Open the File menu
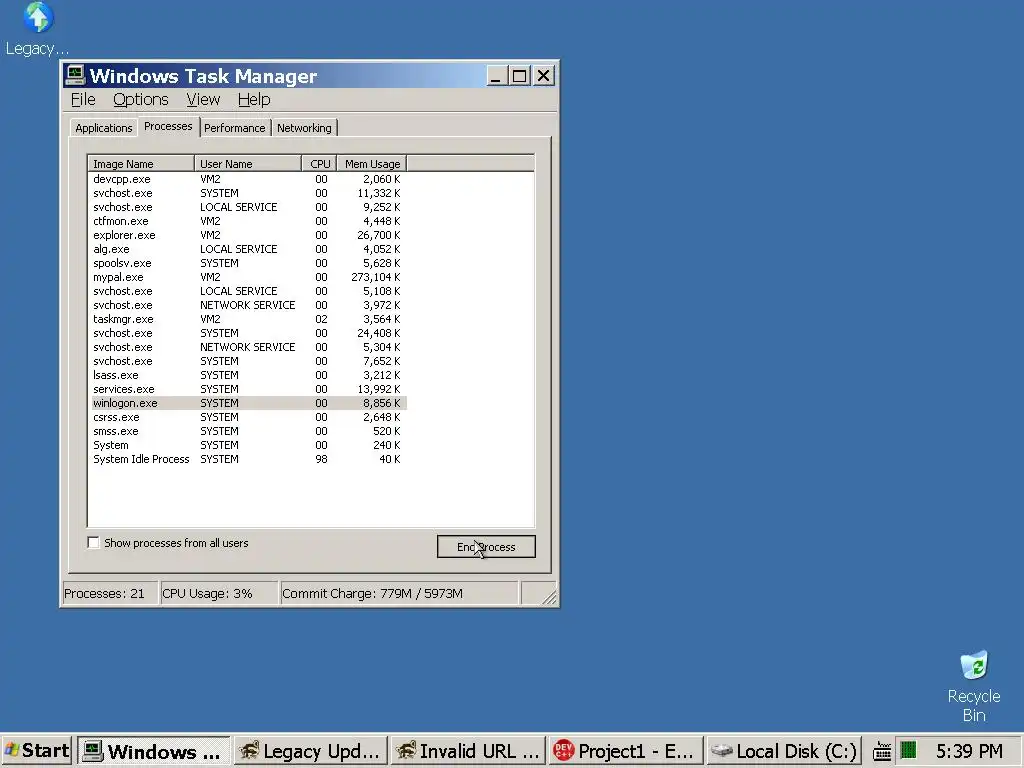Image resolution: width=1024 pixels, height=768 pixels. (83, 99)
